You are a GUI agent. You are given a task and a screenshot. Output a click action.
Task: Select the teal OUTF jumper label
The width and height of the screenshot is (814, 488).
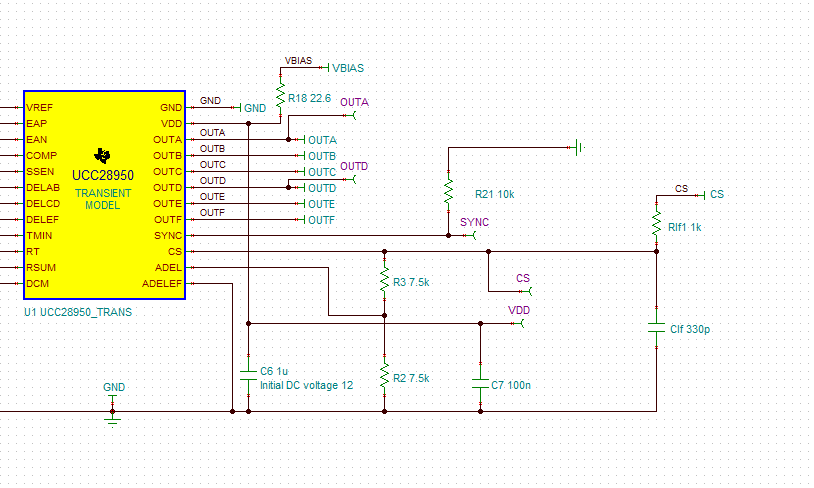click(x=320, y=220)
